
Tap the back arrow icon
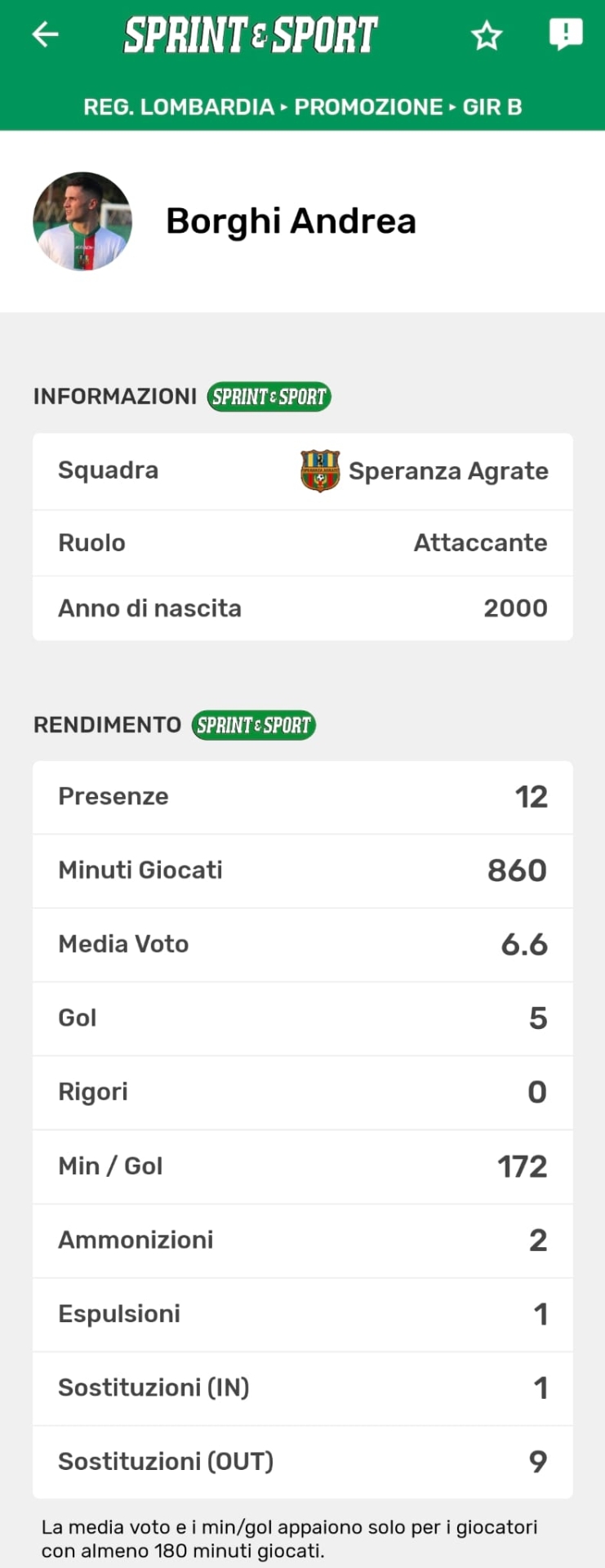[x=45, y=34]
